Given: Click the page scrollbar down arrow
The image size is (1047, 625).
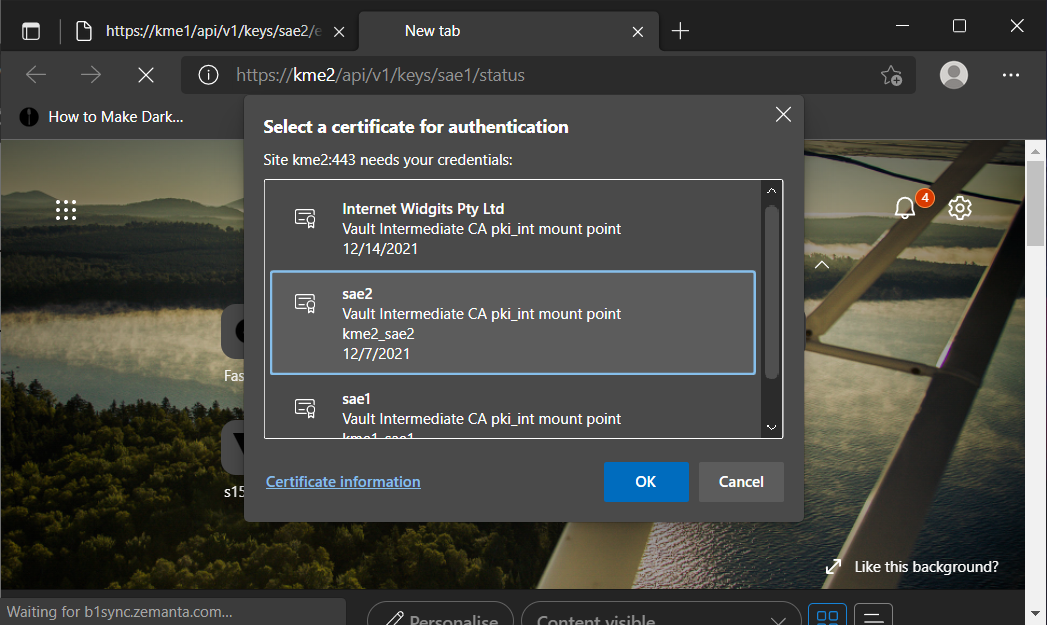Looking at the screenshot, I should [x=1036, y=613].
